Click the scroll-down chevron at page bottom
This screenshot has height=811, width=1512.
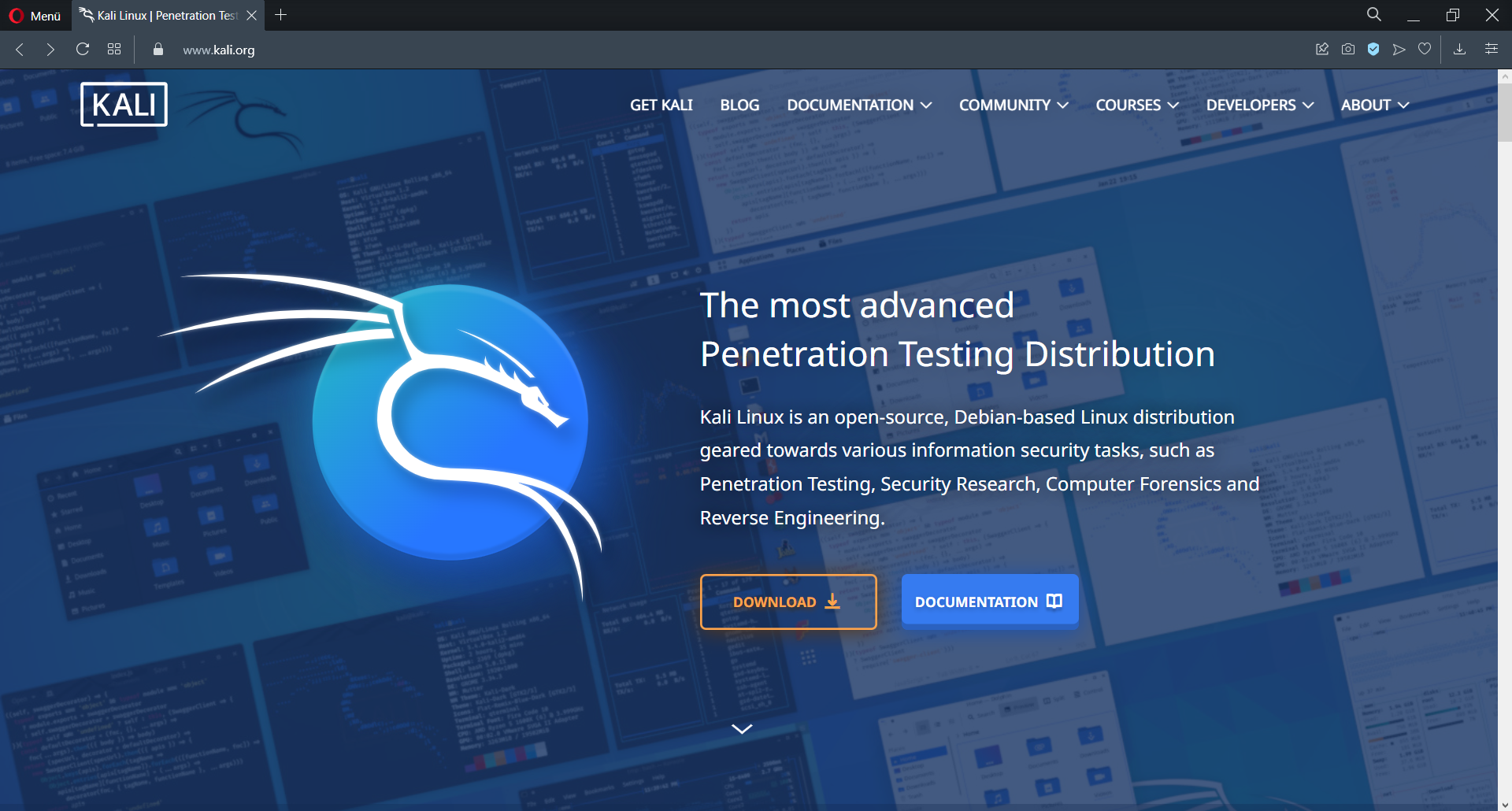(x=742, y=729)
